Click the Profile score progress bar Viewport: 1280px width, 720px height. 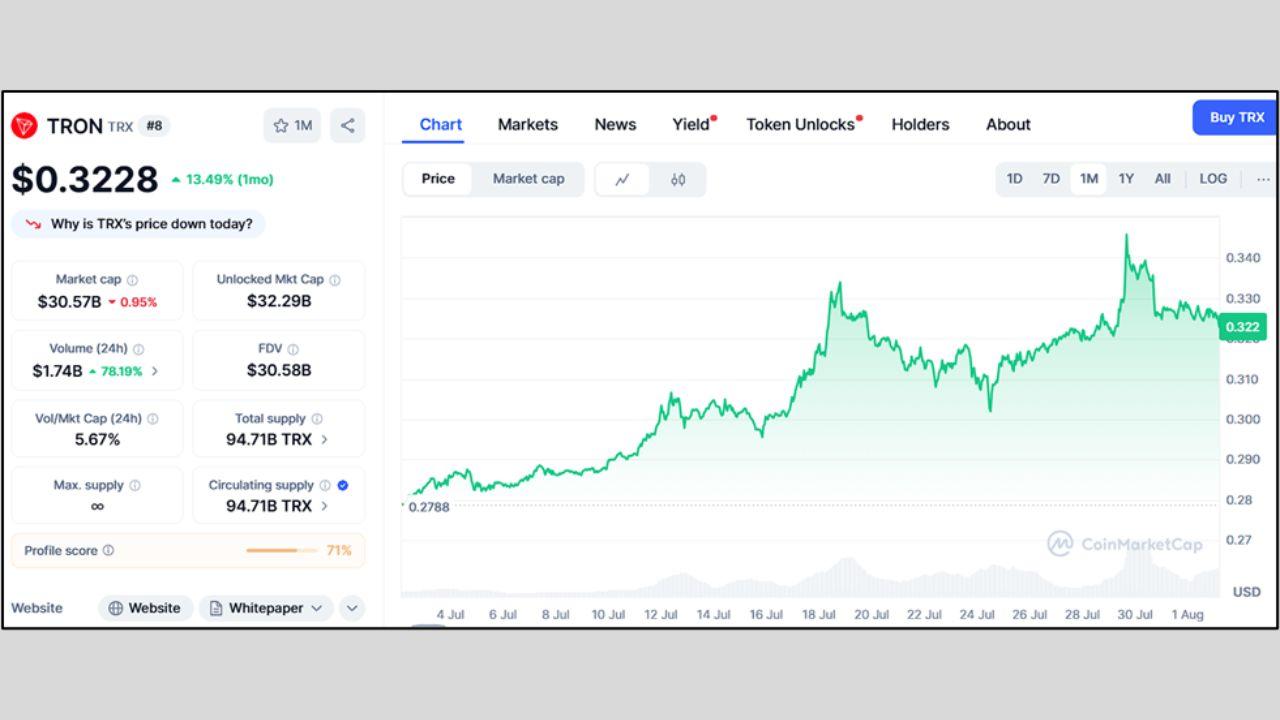(x=281, y=550)
